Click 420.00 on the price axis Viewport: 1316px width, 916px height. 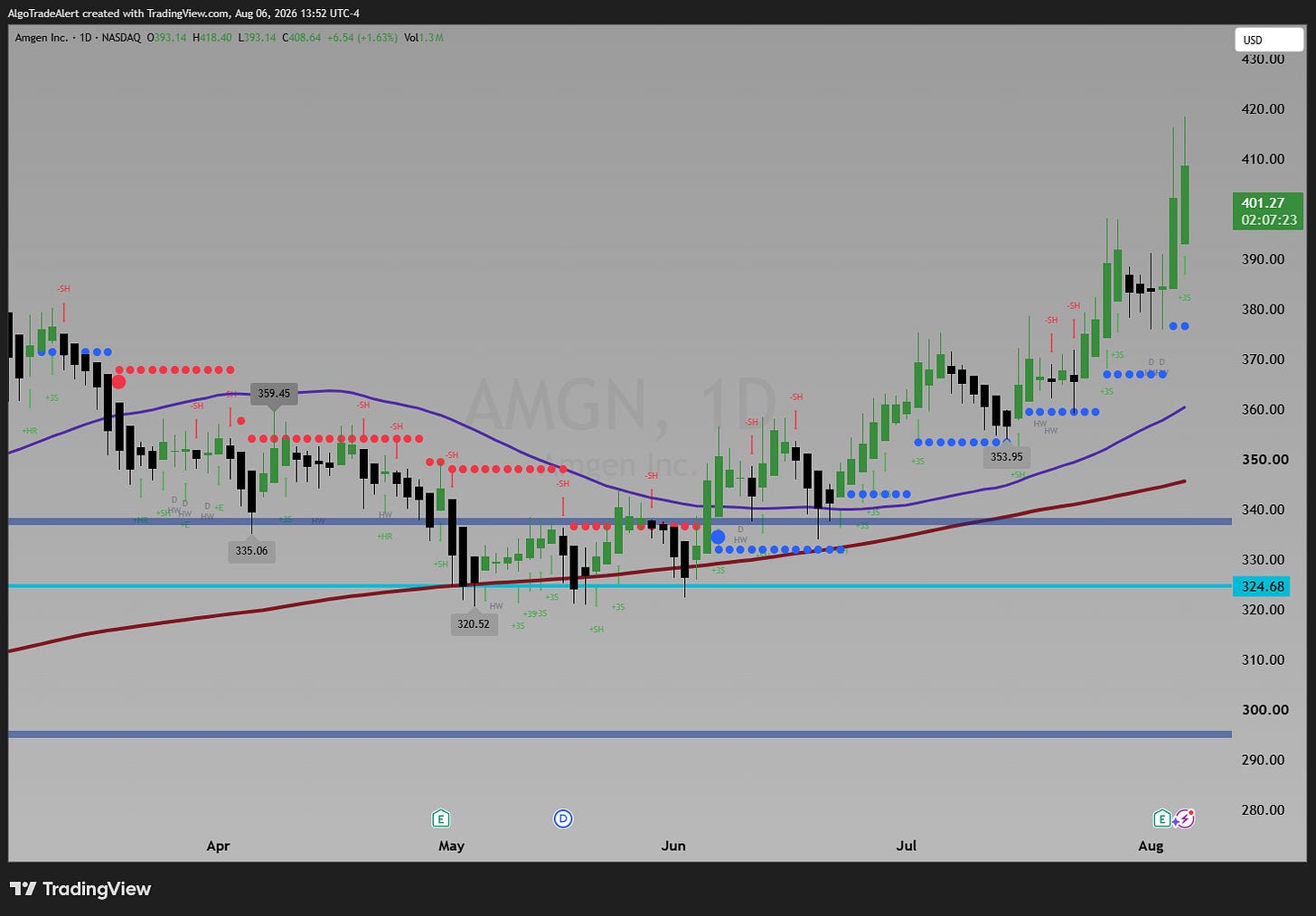coord(1263,108)
